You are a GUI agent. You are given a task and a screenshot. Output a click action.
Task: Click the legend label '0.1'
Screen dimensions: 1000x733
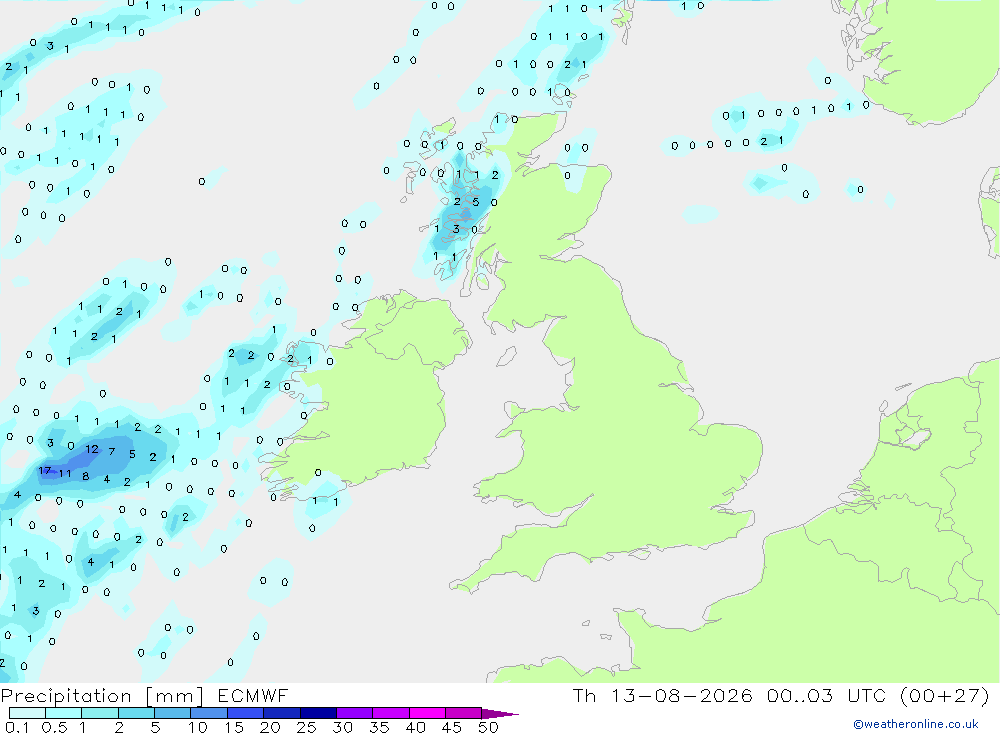16,727
